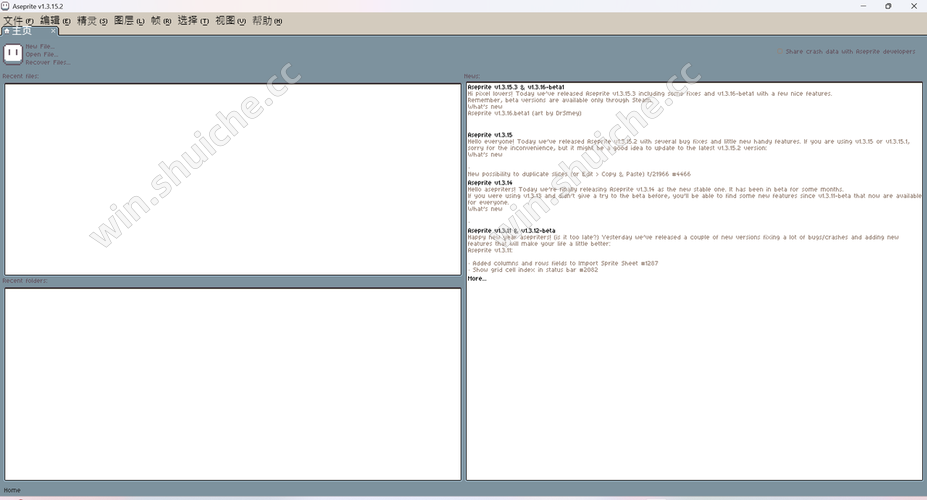927x500 pixels.
Task: Click inside the Recent folders list box
Action: 232,384
